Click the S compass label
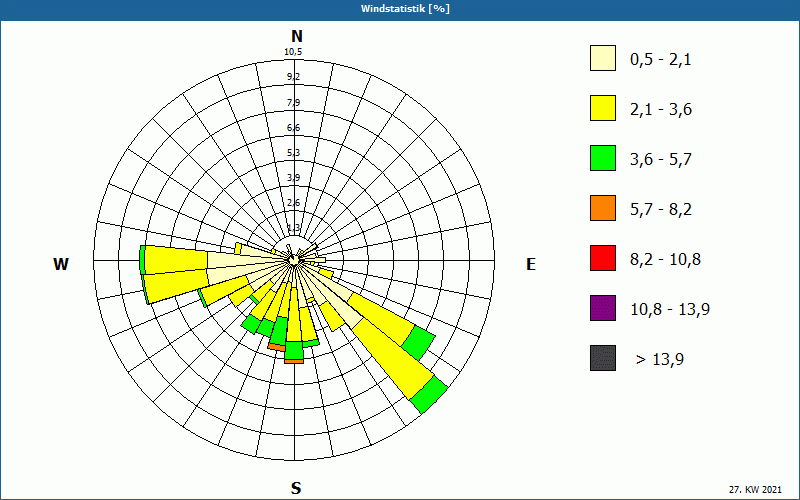Screen dimensions: 800x500 coord(296,488)
